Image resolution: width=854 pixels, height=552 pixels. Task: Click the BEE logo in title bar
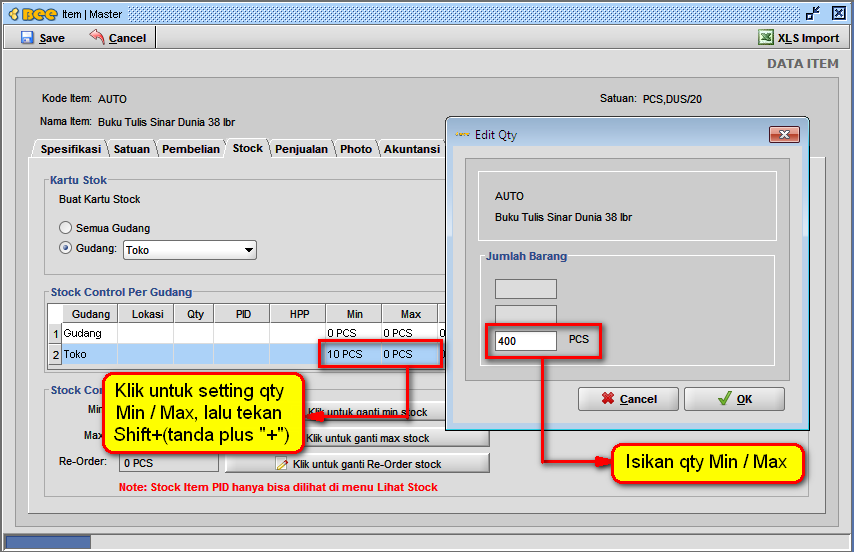[x=32, y=12]
